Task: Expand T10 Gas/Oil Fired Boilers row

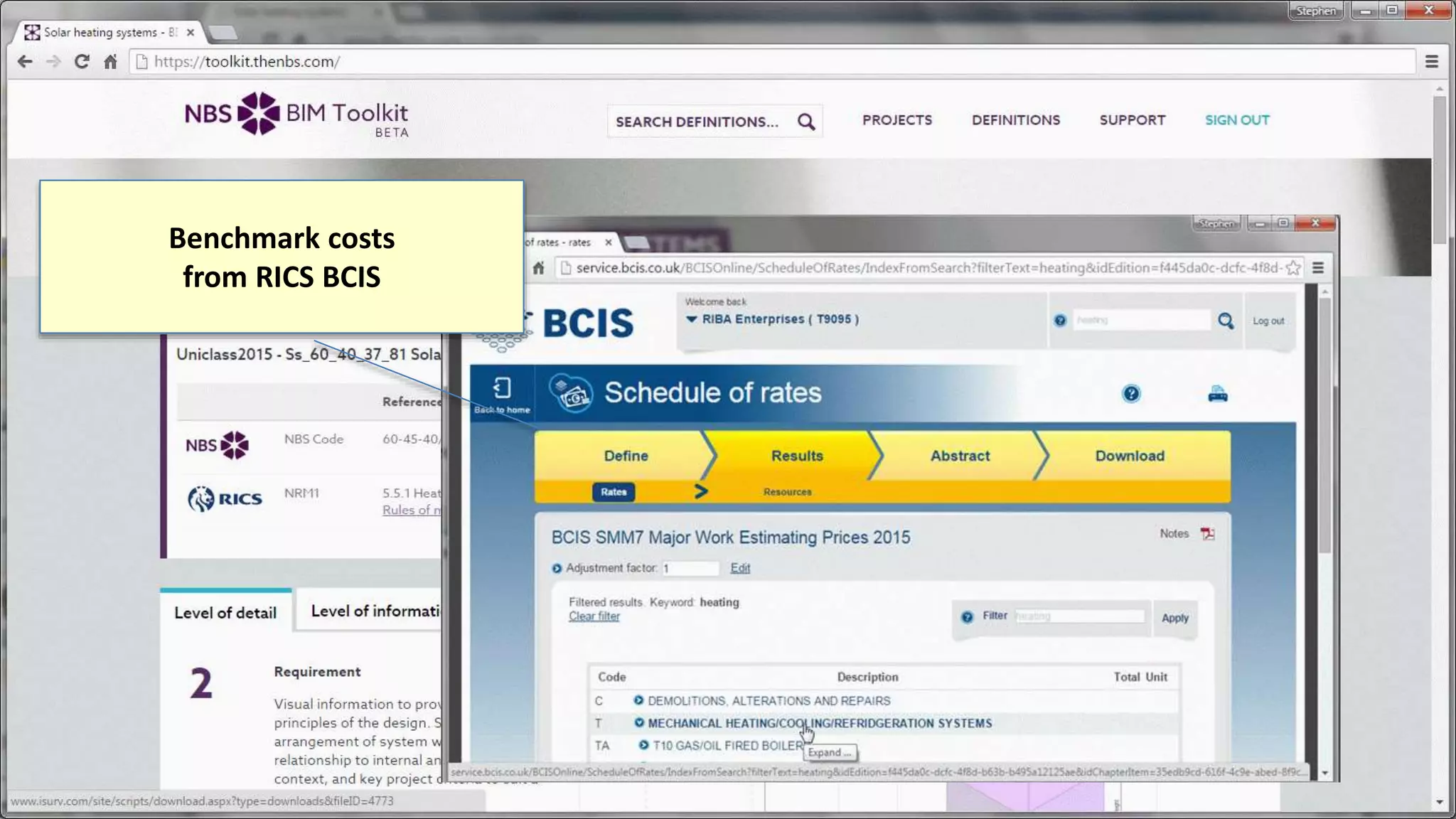Action: (643, 745)
